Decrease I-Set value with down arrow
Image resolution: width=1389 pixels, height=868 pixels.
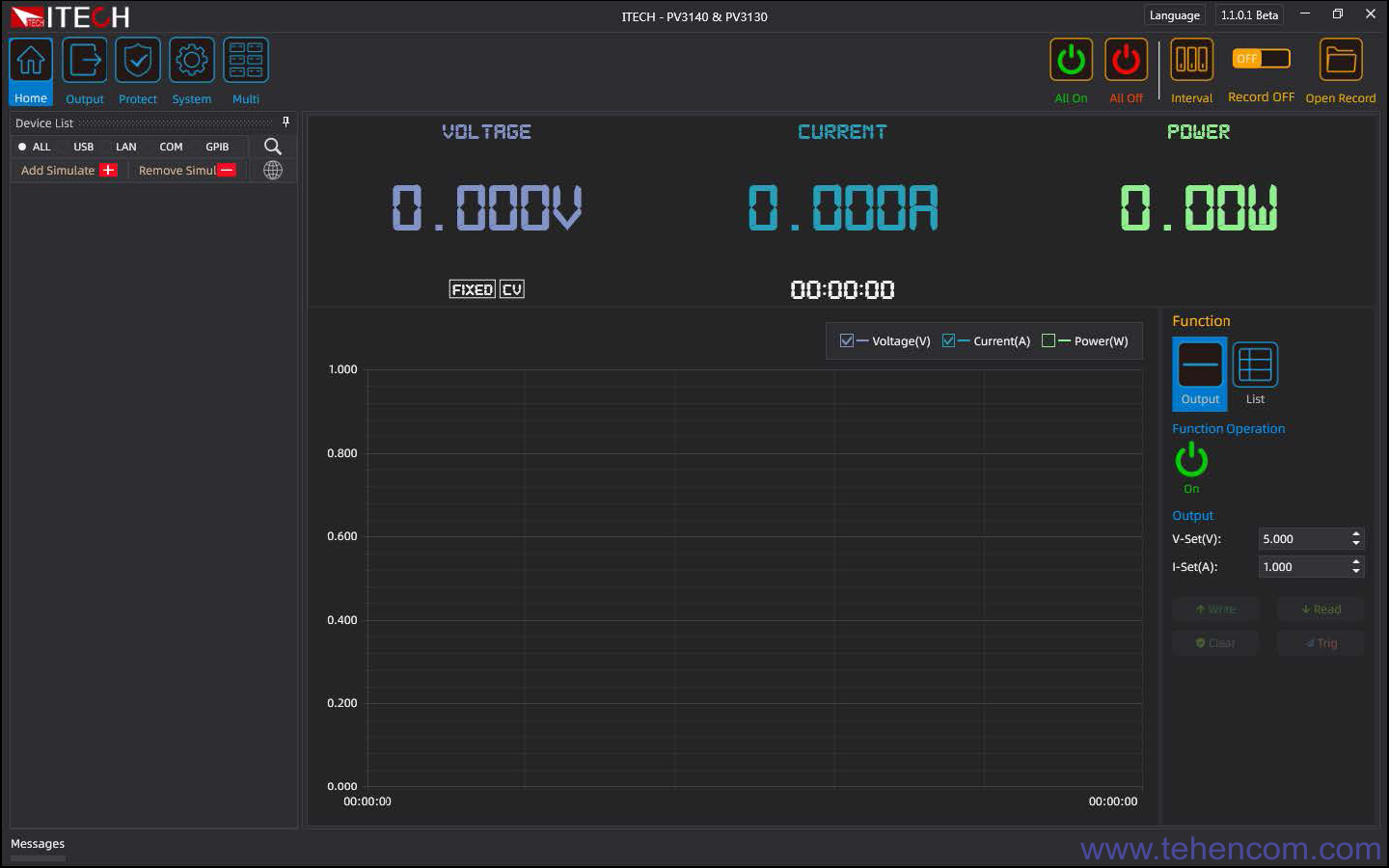pyautogui.click(x=1356, y=572)
